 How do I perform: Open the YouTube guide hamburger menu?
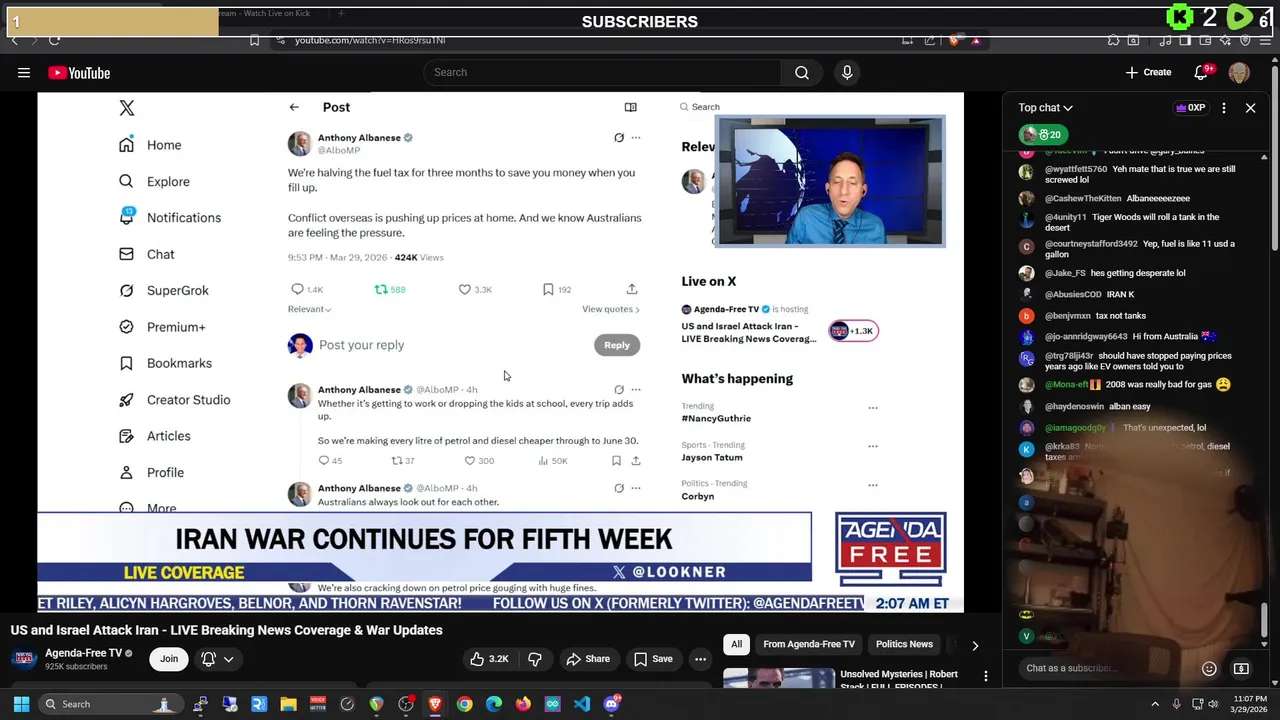point(24,72)
